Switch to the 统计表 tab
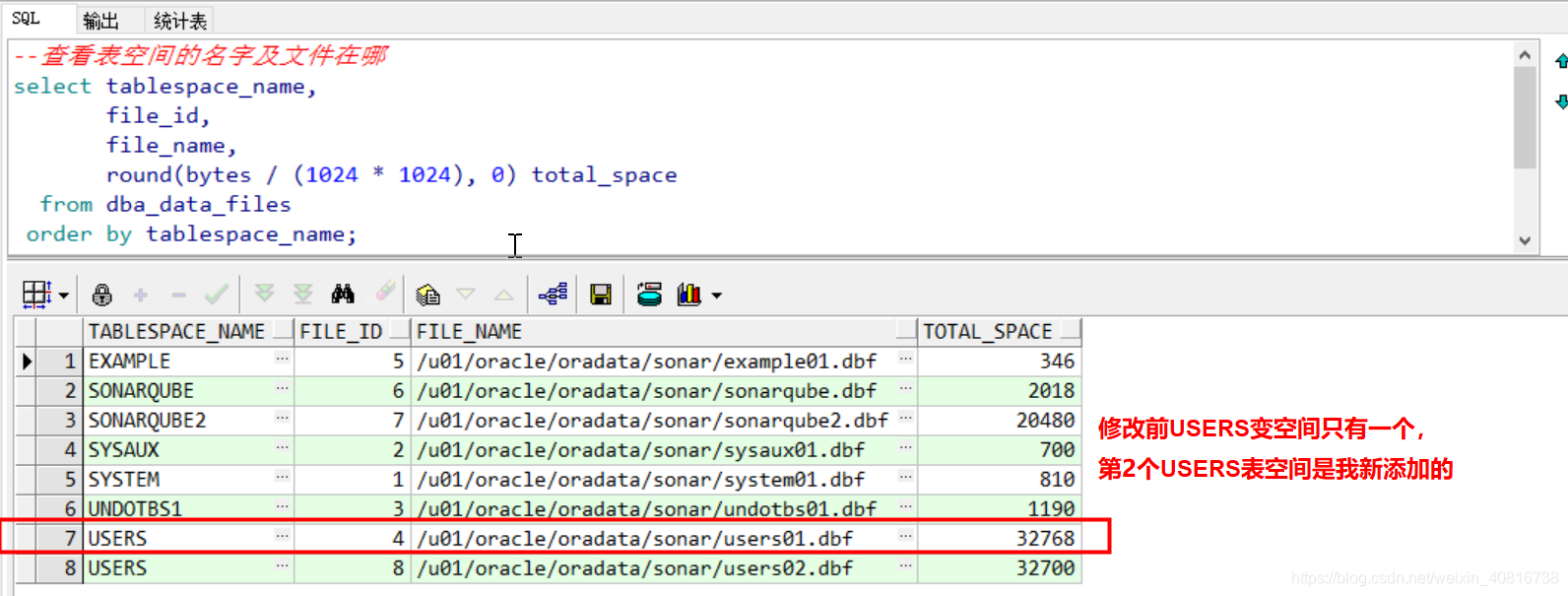The width and height of the screenshot is (1568, 596). [x=180, y=21]
